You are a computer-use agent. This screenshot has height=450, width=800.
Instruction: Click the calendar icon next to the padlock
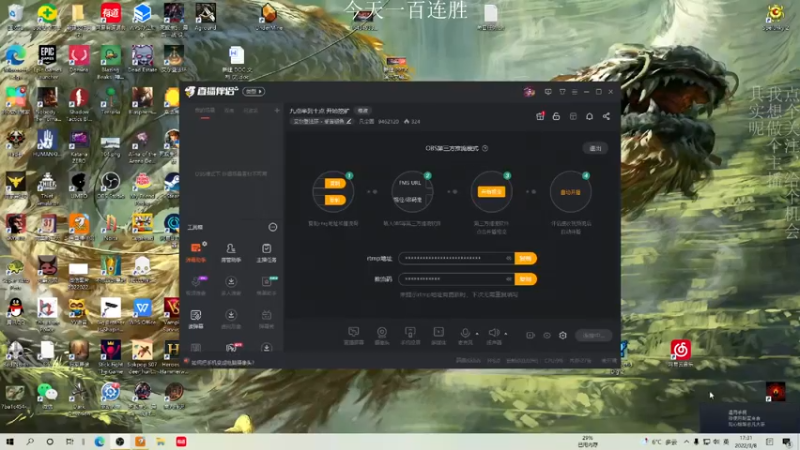click(x=573, y=116)
